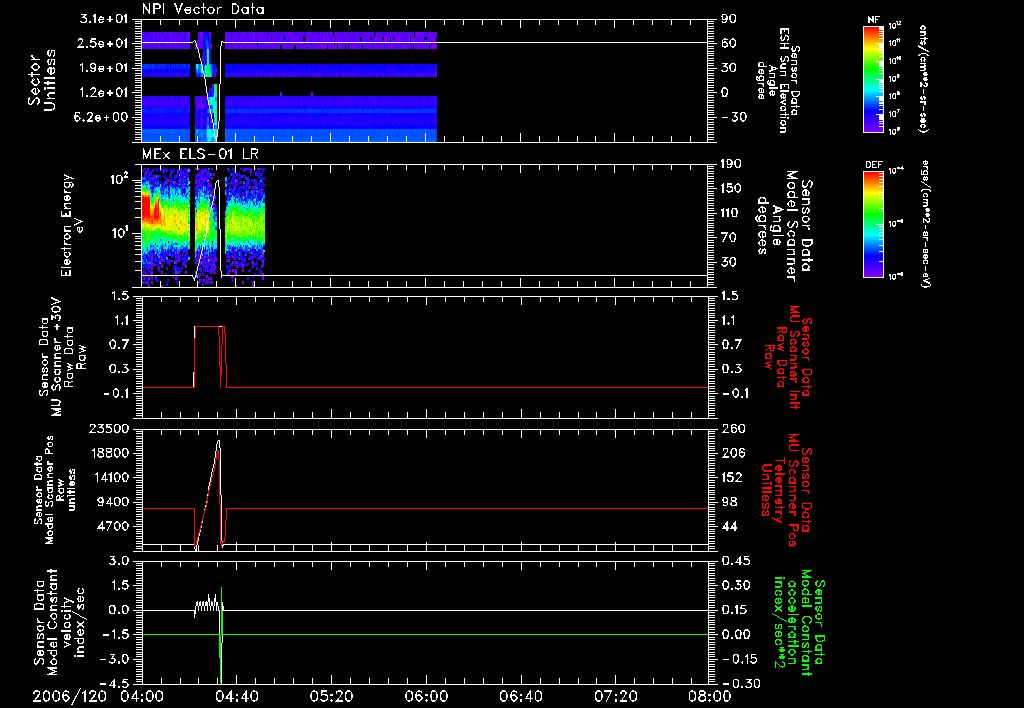The height and width of the screenshot is (708, 1024).
Task: Click the "04:00" time tick label
Action: 142,696
